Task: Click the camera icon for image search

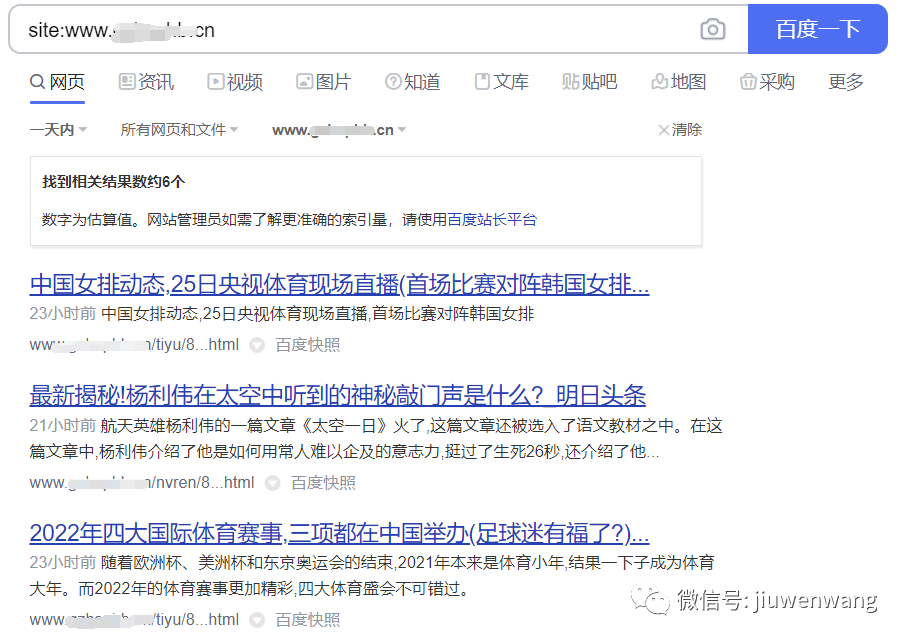Action: point(712,30)
